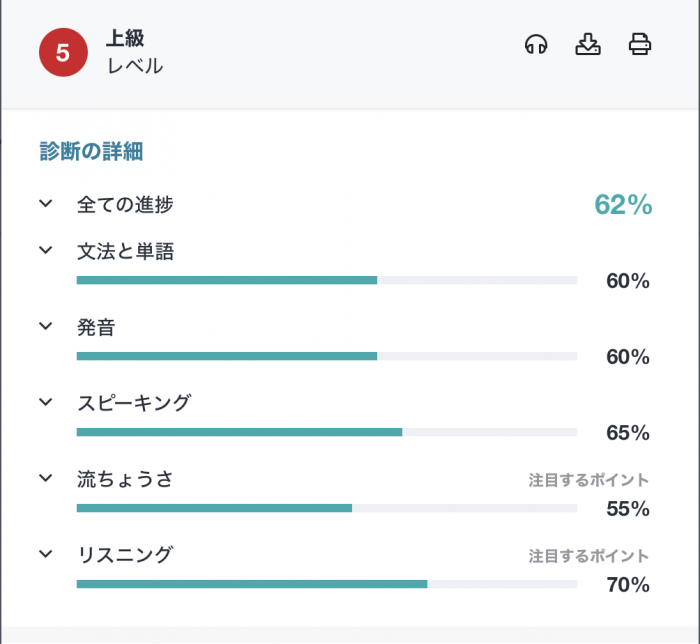Expand the 流ちょうさ section chevron
This screenshot has width=700, height=644.
pos(45,478)
